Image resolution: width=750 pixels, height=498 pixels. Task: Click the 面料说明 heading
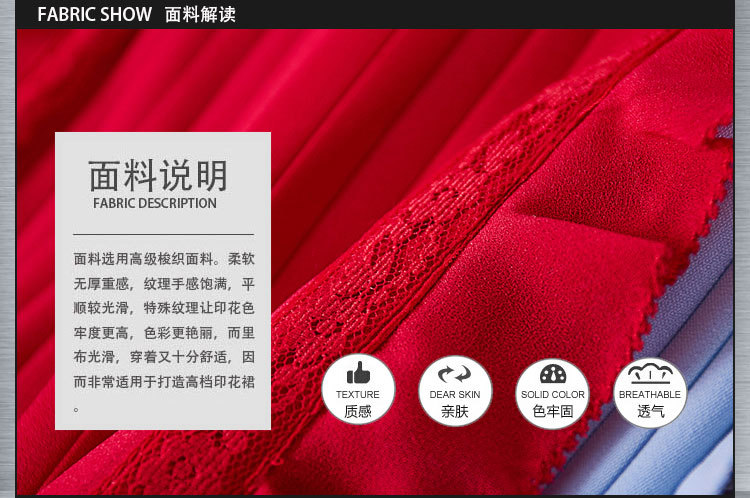(x=158, y=176)
